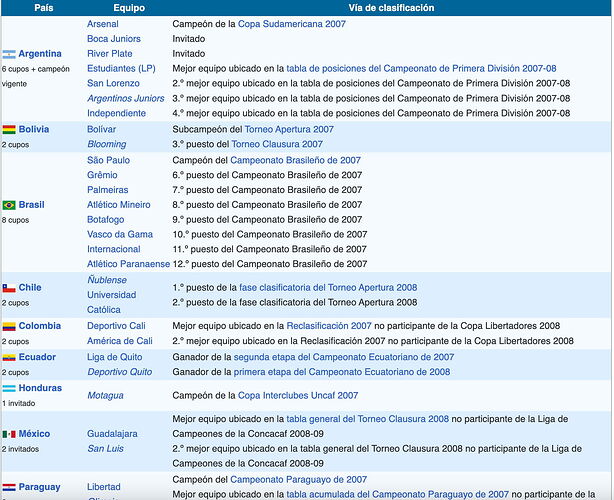Click the Honduras flag icon
614x500 pixels.
[x=9, y=388]
